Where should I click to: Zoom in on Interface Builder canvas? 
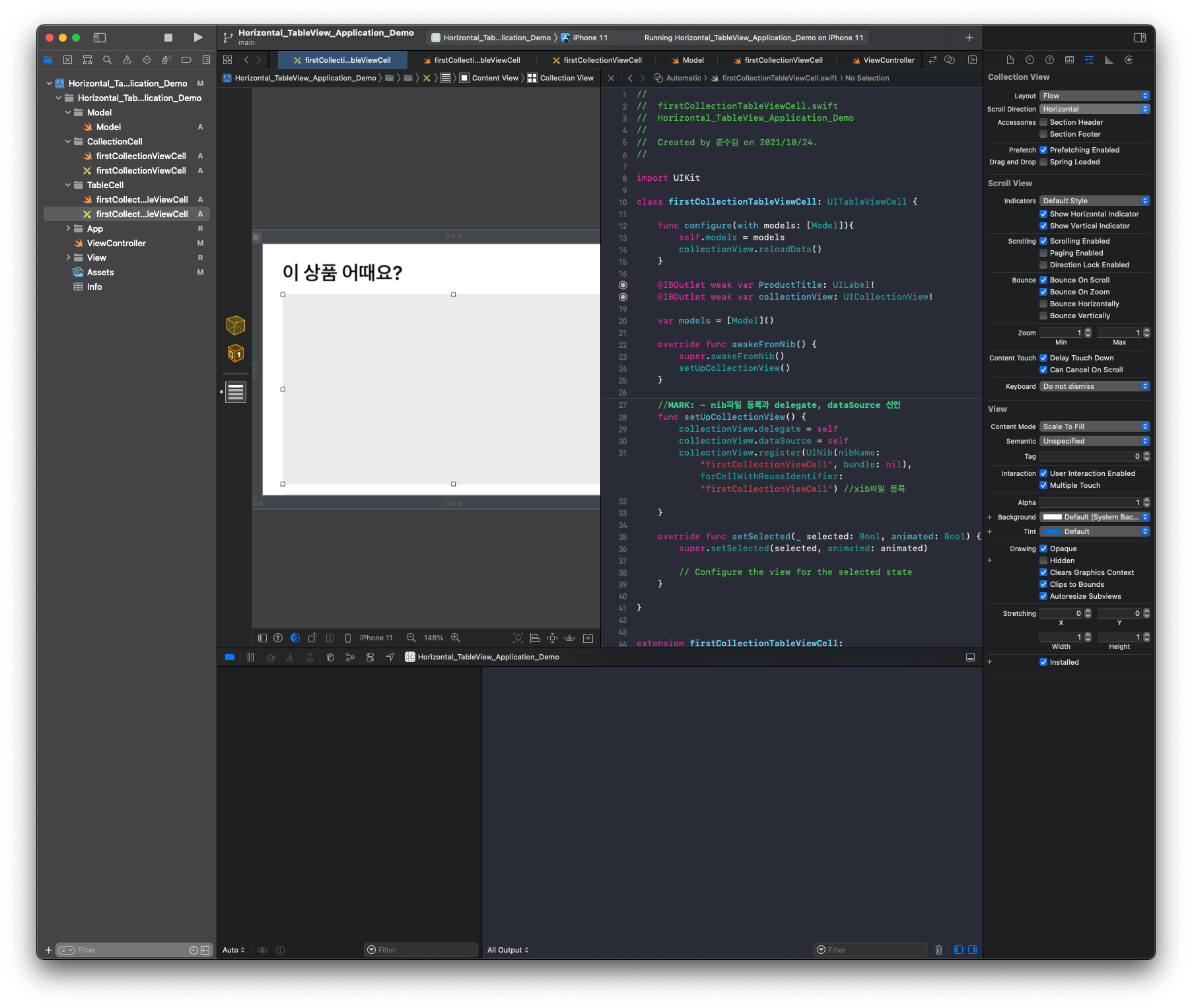(456, 638)
